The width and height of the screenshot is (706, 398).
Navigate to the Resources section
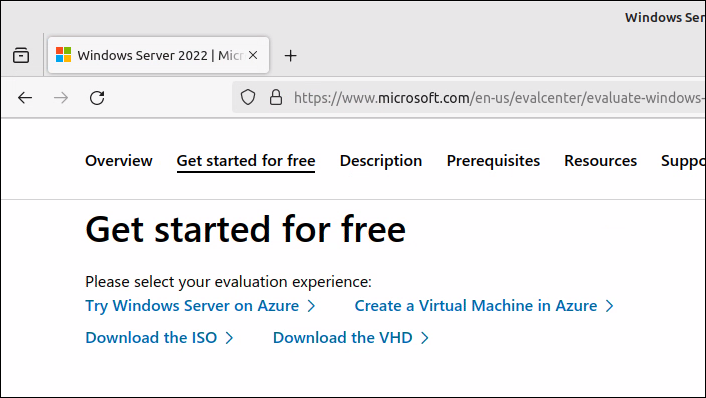click(601, 161)
